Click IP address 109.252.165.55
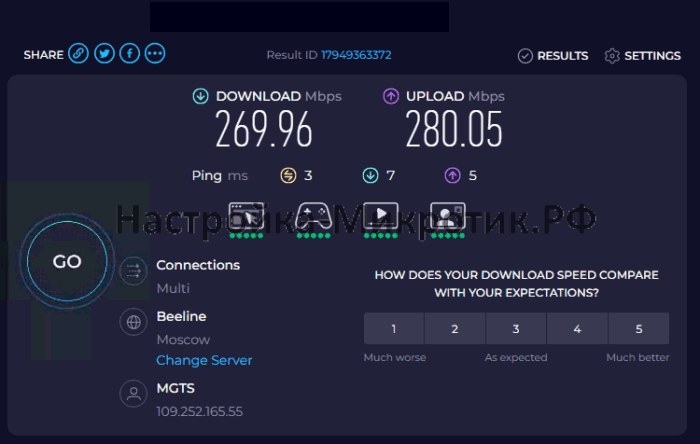The image size is (700, 444). pos(200,411)
